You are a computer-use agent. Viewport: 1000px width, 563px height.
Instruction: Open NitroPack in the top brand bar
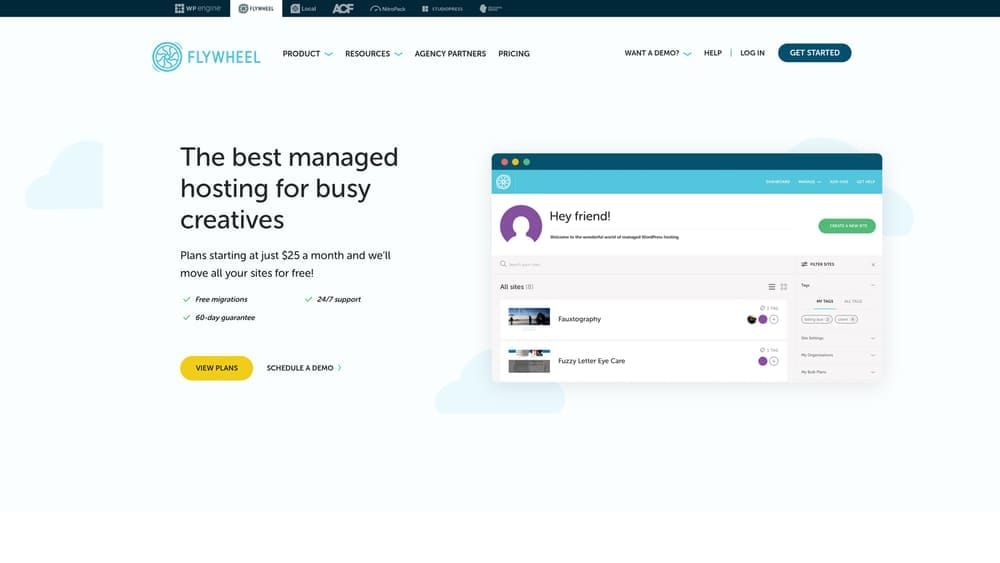click(388, 8)
